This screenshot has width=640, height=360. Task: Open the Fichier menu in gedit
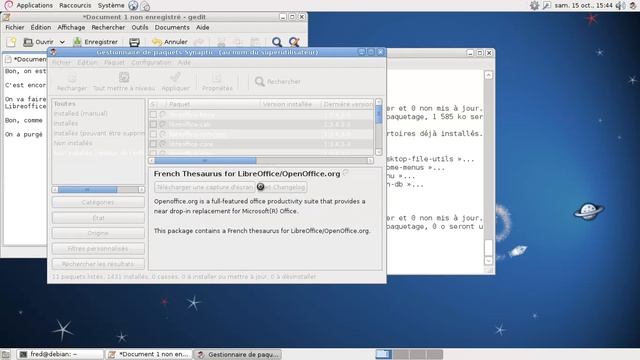coord(15,27)
